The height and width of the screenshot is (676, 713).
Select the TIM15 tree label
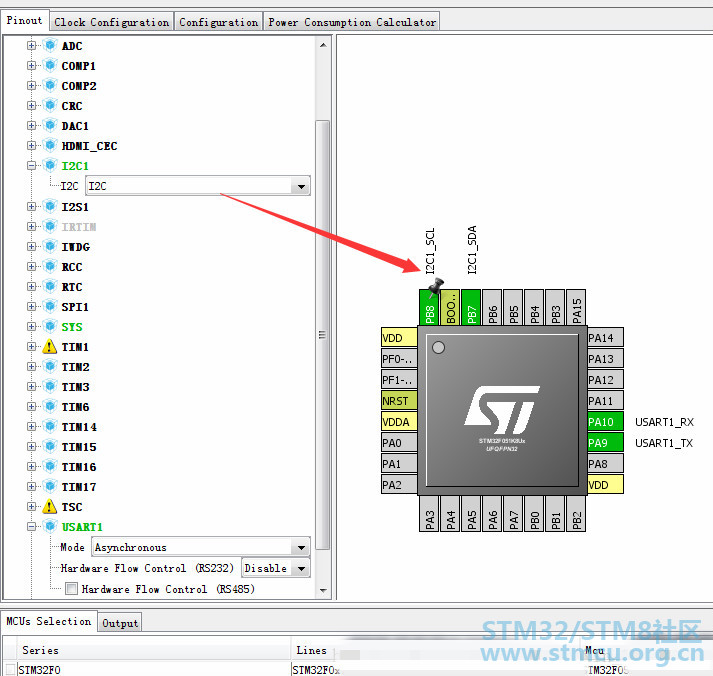[79, 447]
